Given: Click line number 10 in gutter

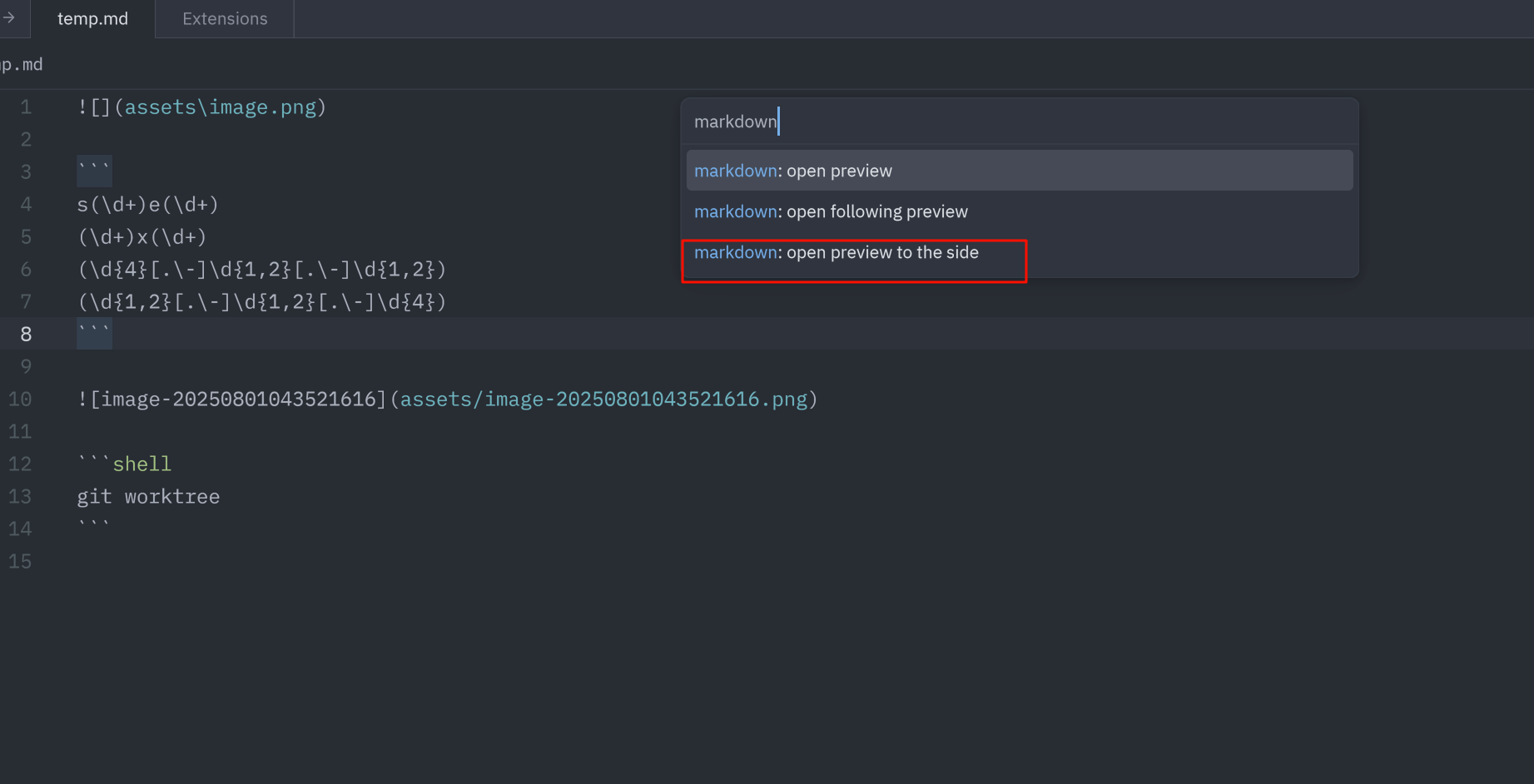Looking at the screenshot, I should pos(21,399).
